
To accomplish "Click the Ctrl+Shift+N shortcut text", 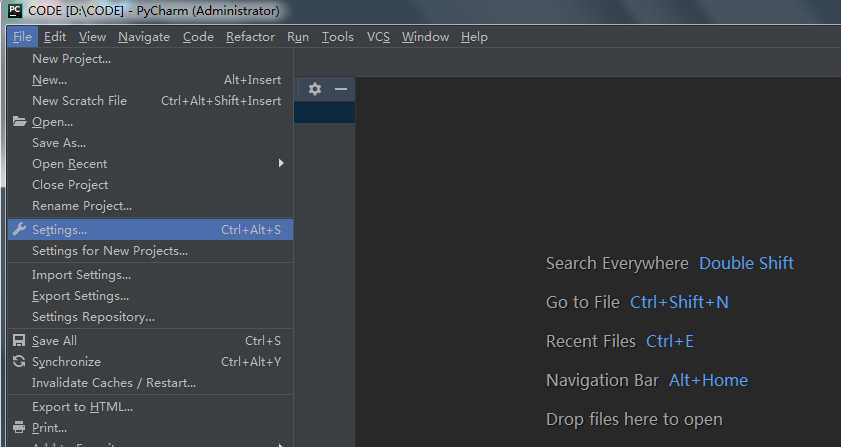I will [679, 302].
